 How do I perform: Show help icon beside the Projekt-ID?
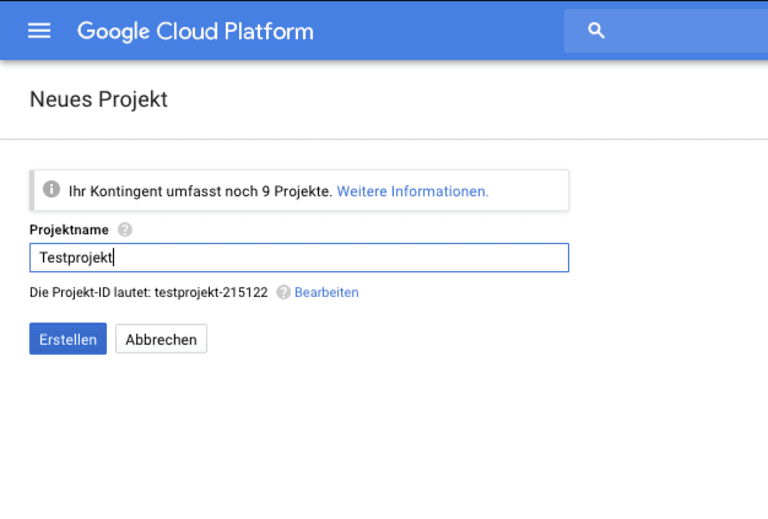[x=283, y=292]
